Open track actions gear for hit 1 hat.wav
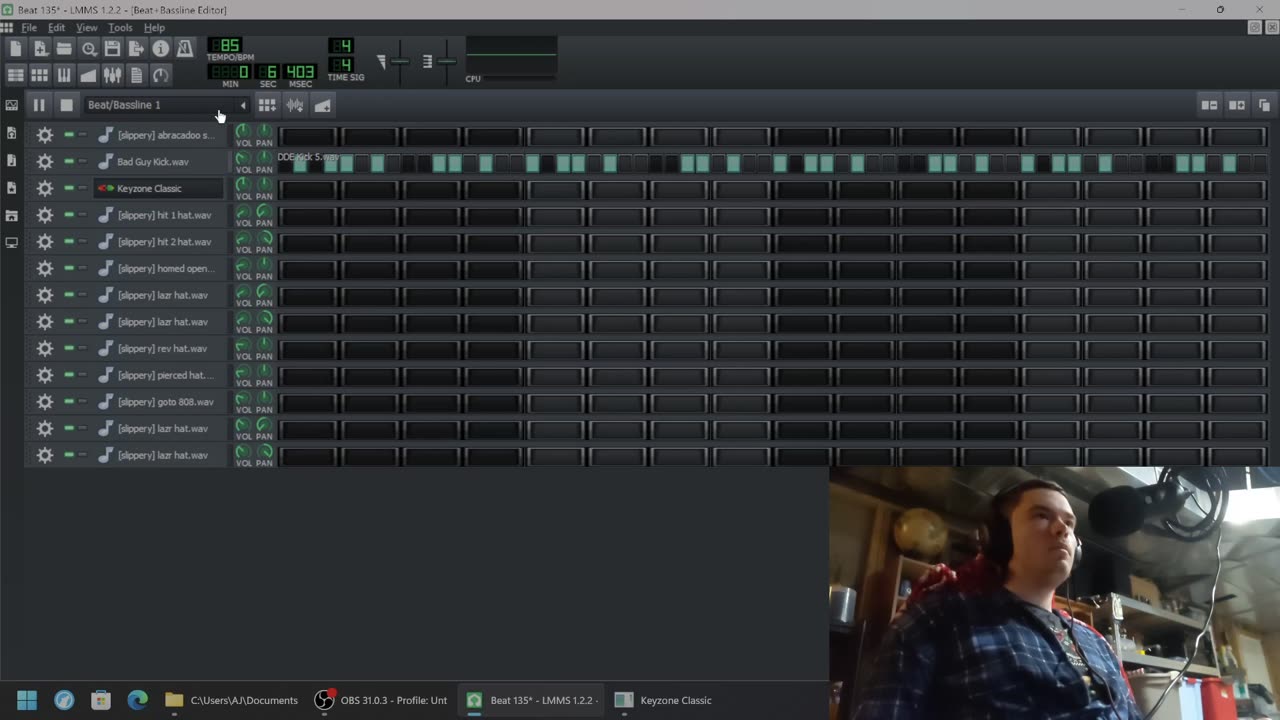Screen dimensions: 1280x720 point(44,215)
